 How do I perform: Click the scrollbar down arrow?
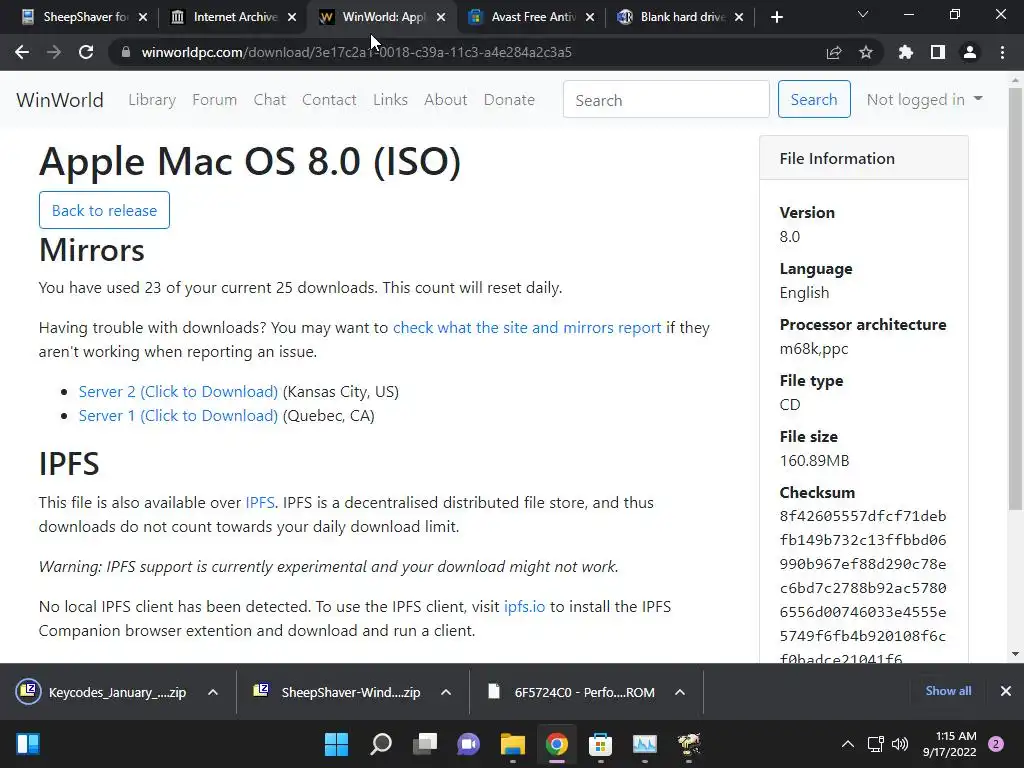pyautogui.click(x=1015, y=654)
